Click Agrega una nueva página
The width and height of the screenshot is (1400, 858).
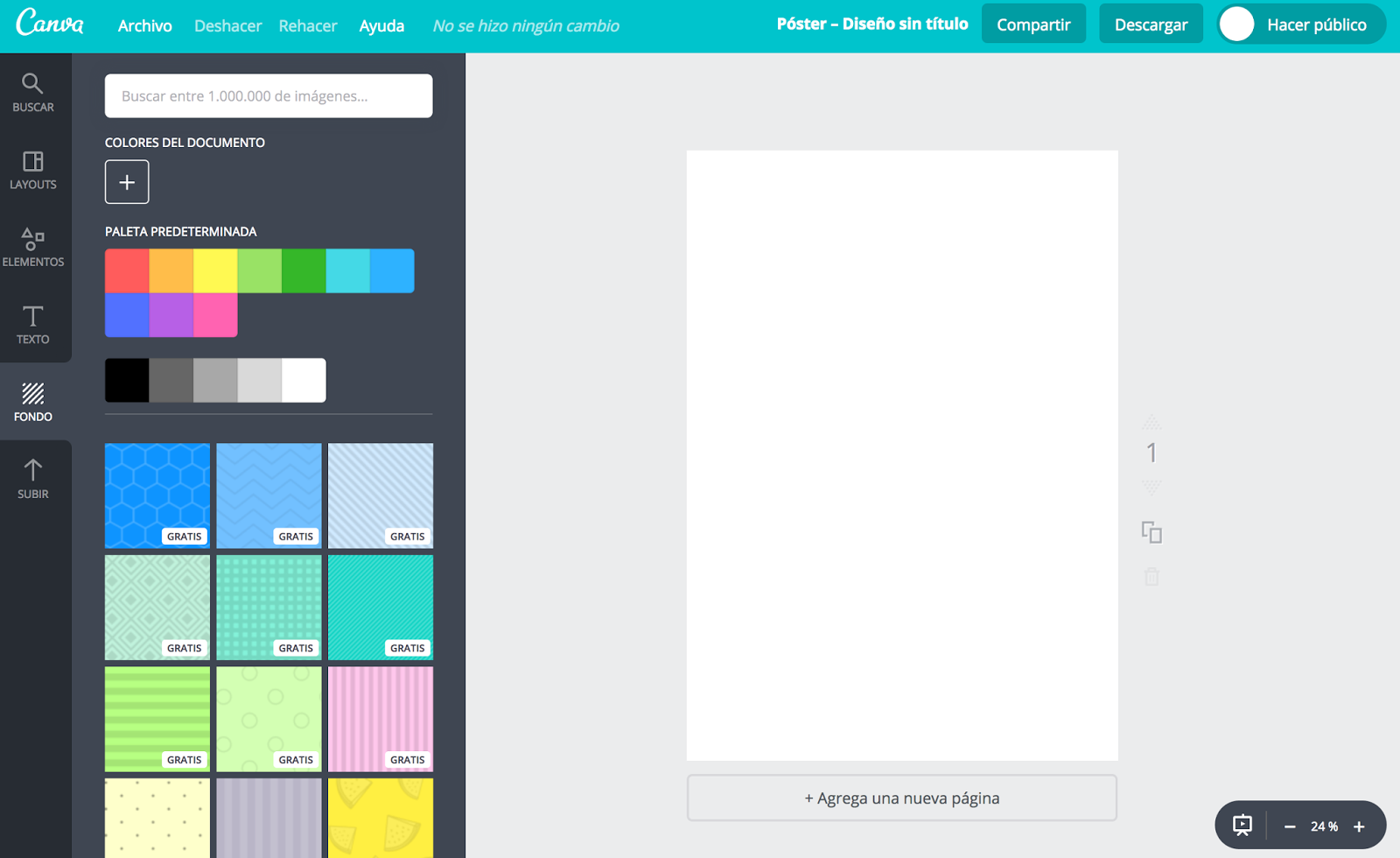(901, 798)
